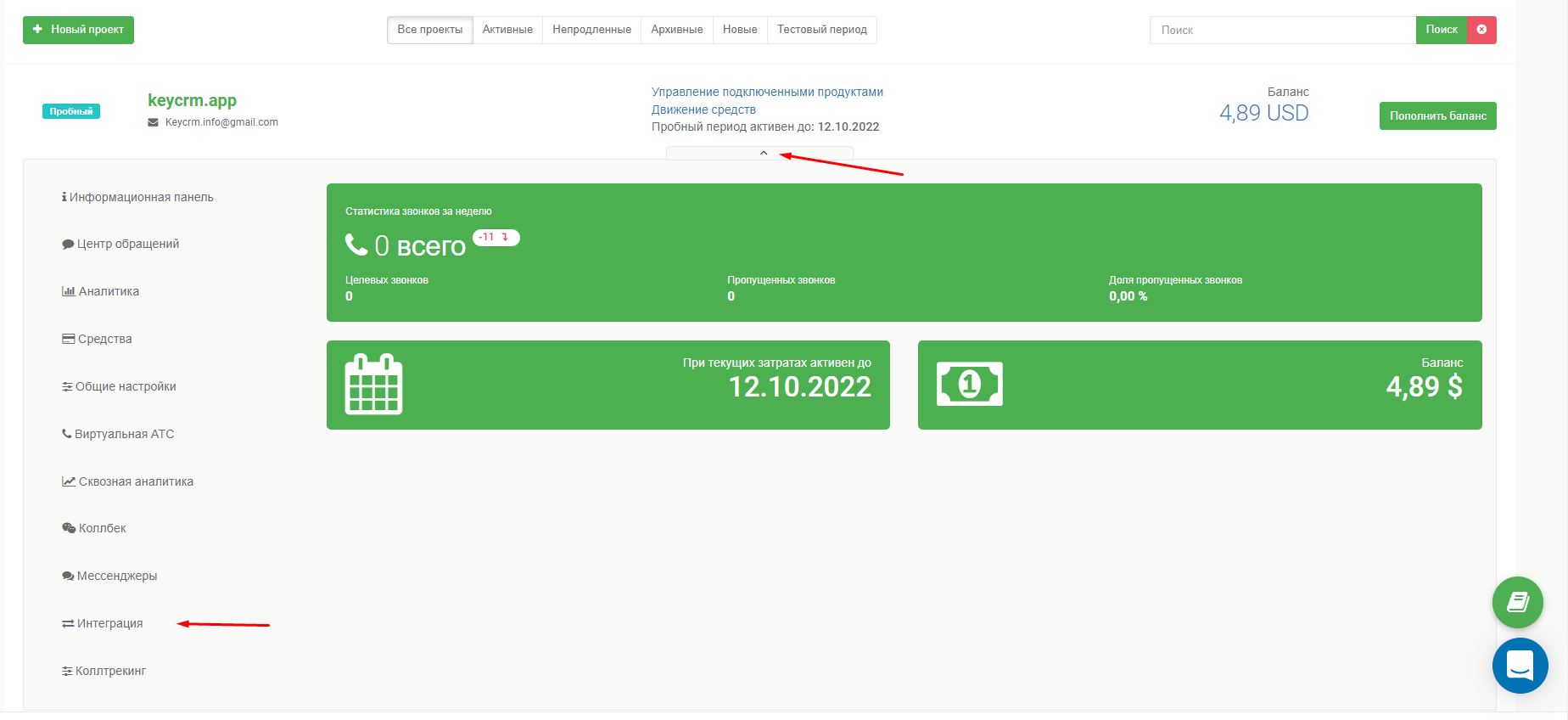The image size is (1568, 720).
Task: Click the green Поиск button
Action: pos(1442,30)
